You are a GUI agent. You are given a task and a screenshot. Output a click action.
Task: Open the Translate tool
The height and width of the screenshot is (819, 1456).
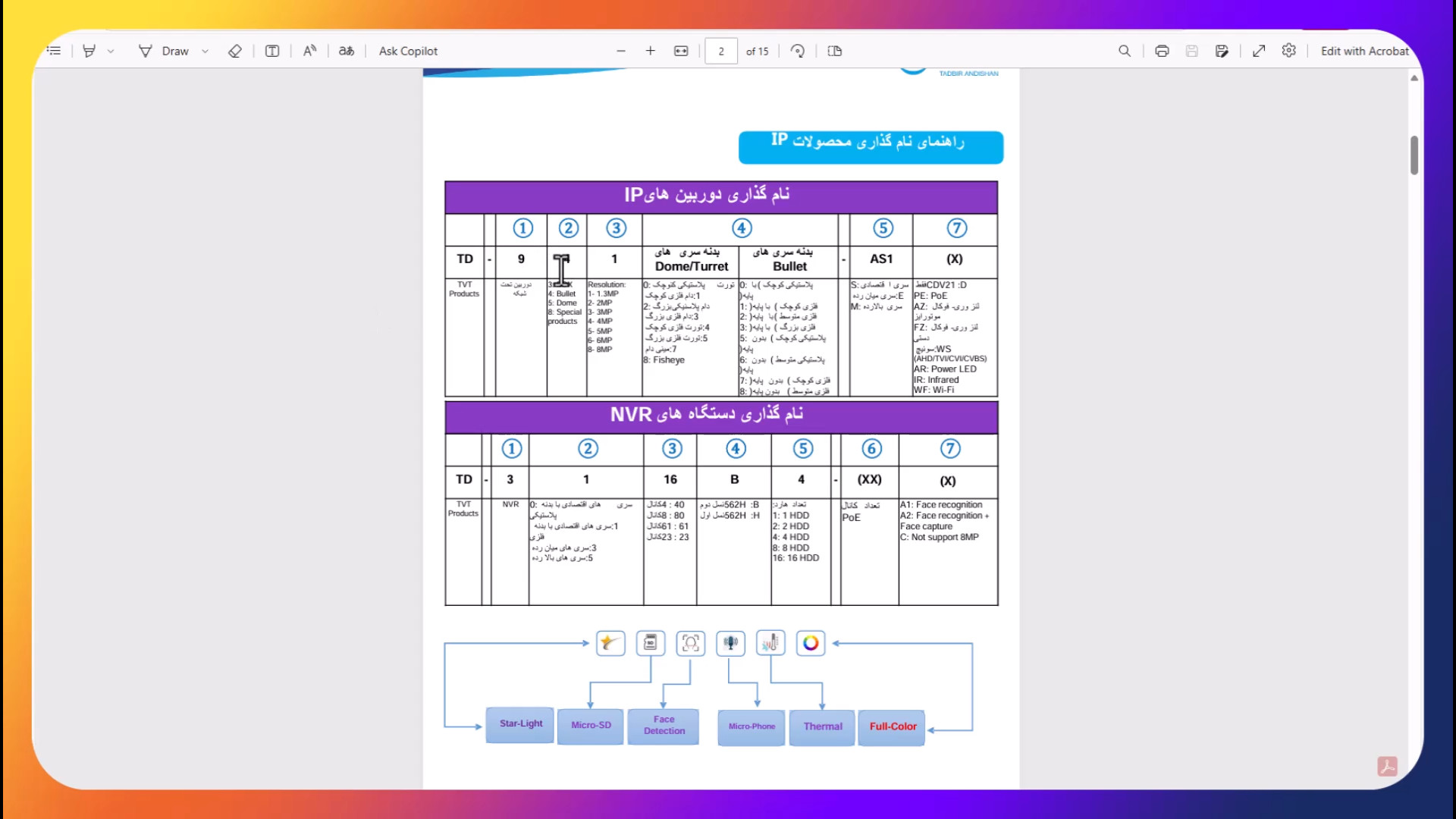tap(347, 51)
